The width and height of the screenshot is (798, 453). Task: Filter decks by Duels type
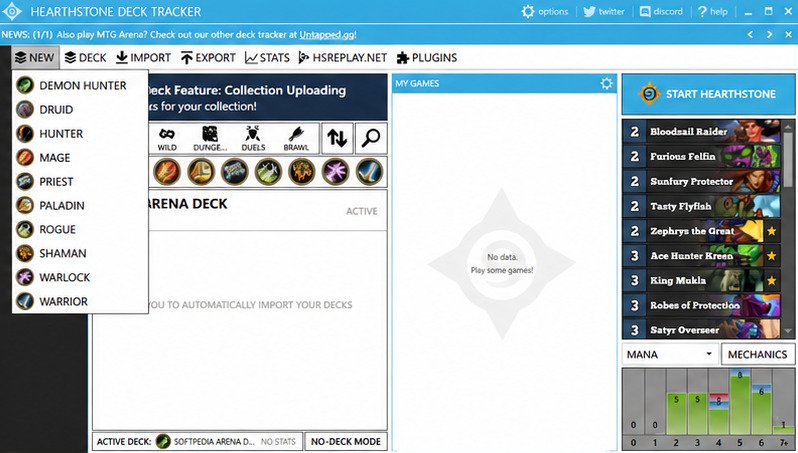point(253,138)
